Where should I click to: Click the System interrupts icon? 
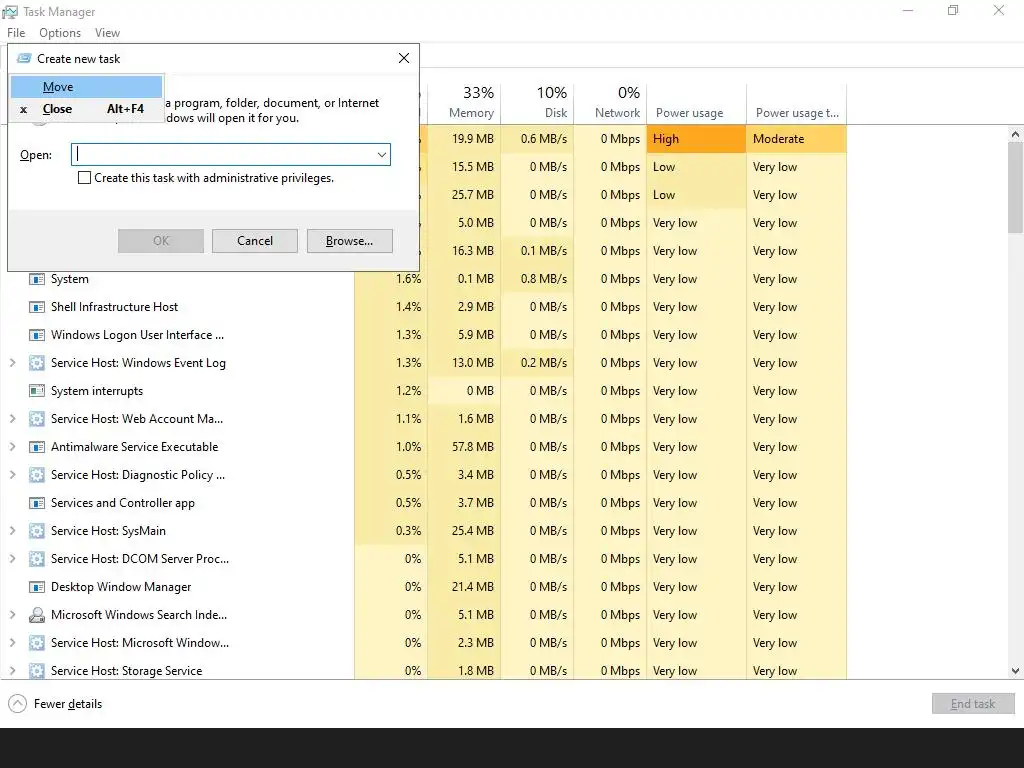pos(37,391)
